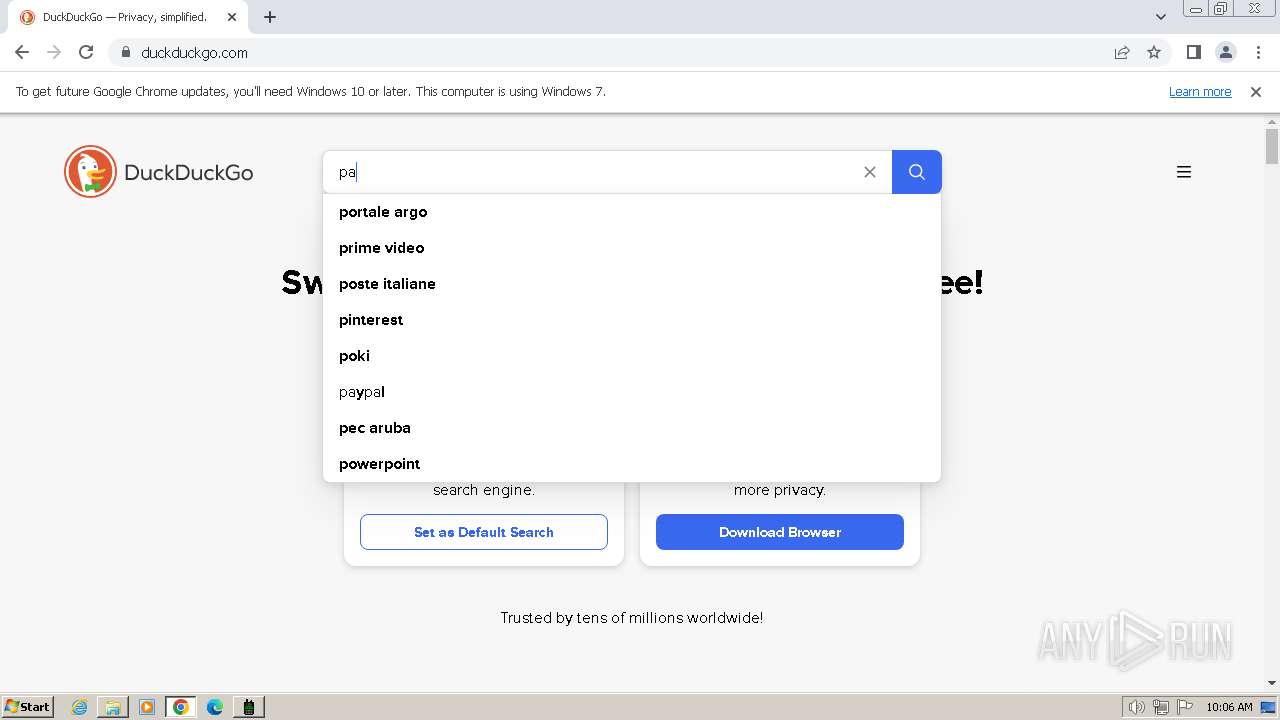
Task: Click the page vertical scrollbar thumb
Action: pos(1272,146)
